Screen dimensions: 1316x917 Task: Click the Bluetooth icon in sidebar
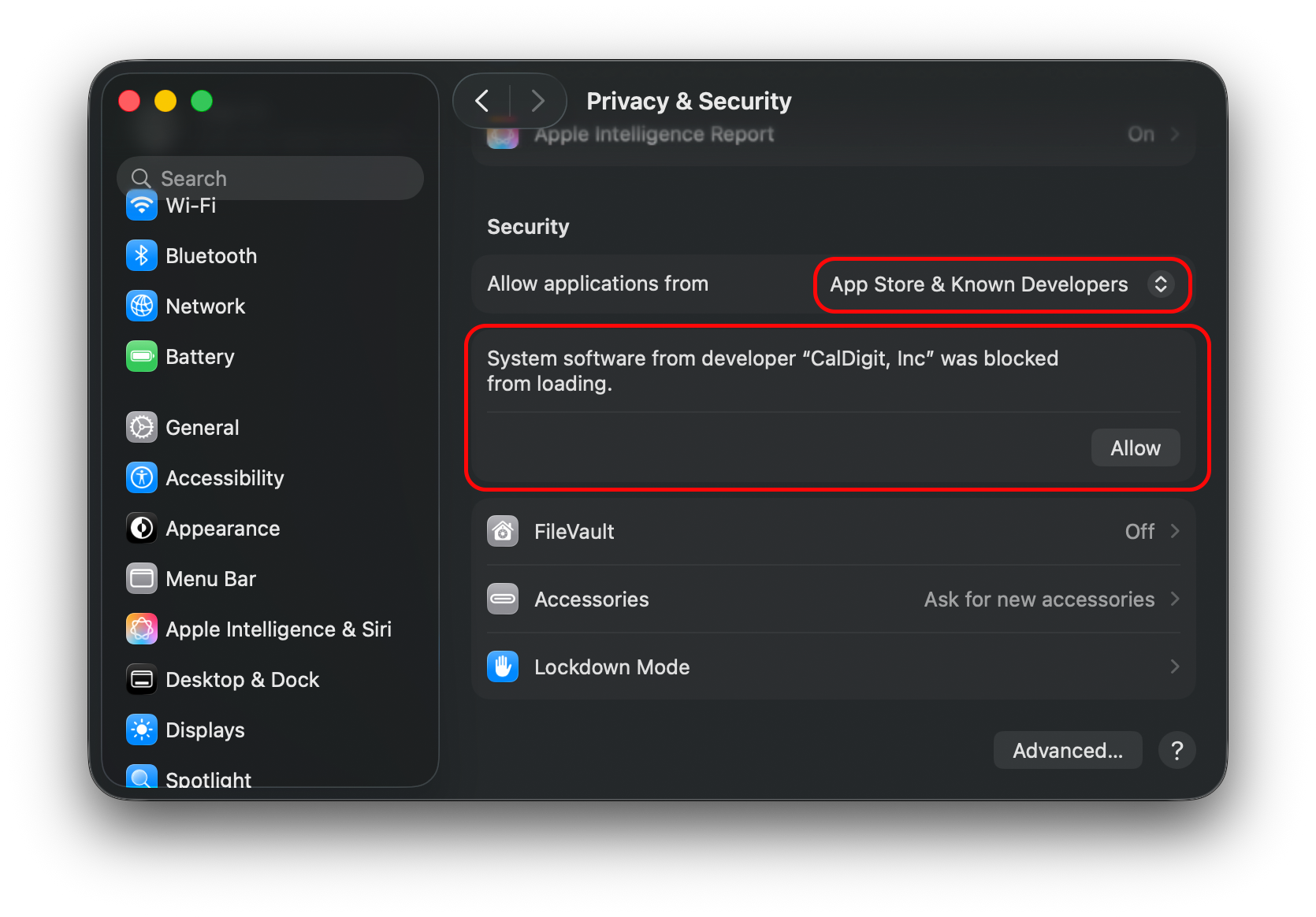(142, 256)
